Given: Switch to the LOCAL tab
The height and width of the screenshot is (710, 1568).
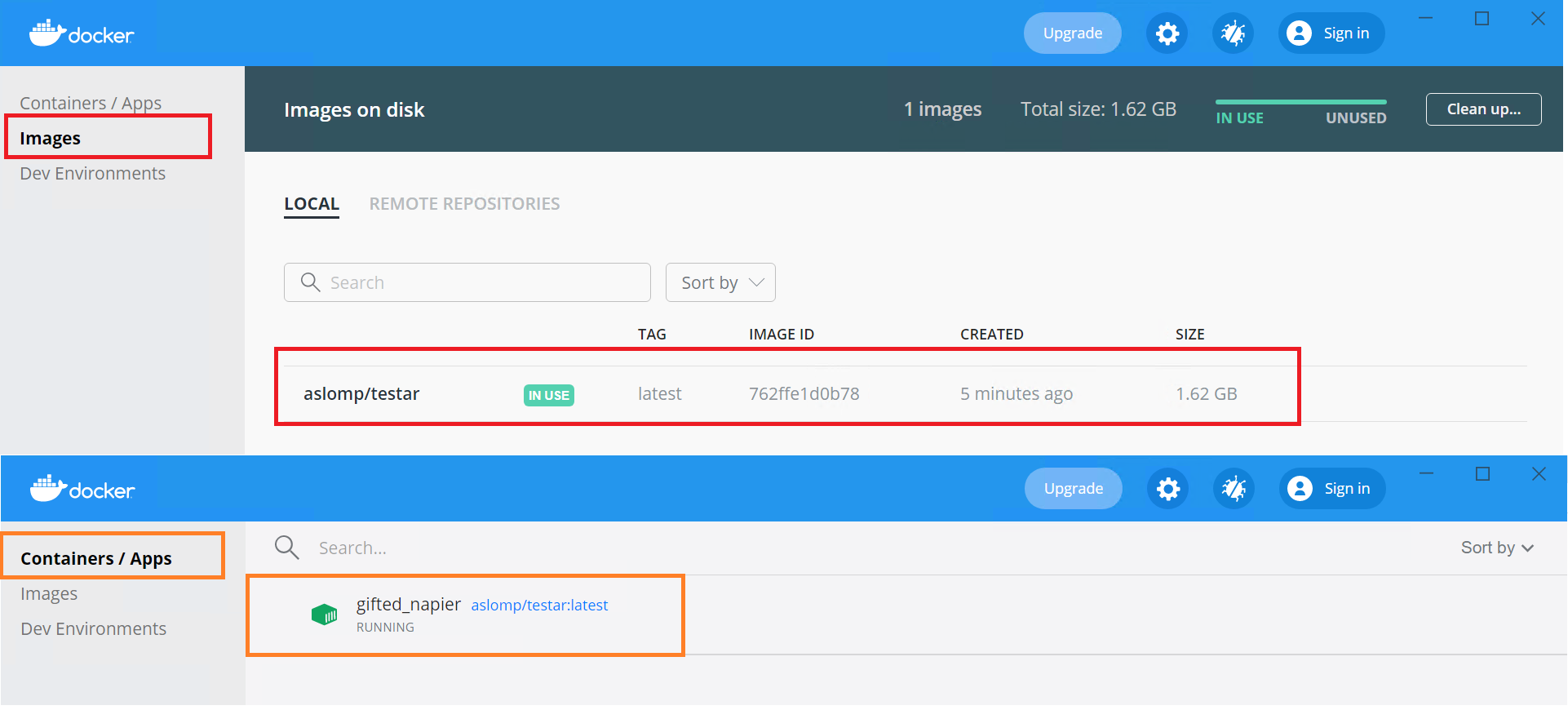Looking at the screenshot, I should (312, 204).
